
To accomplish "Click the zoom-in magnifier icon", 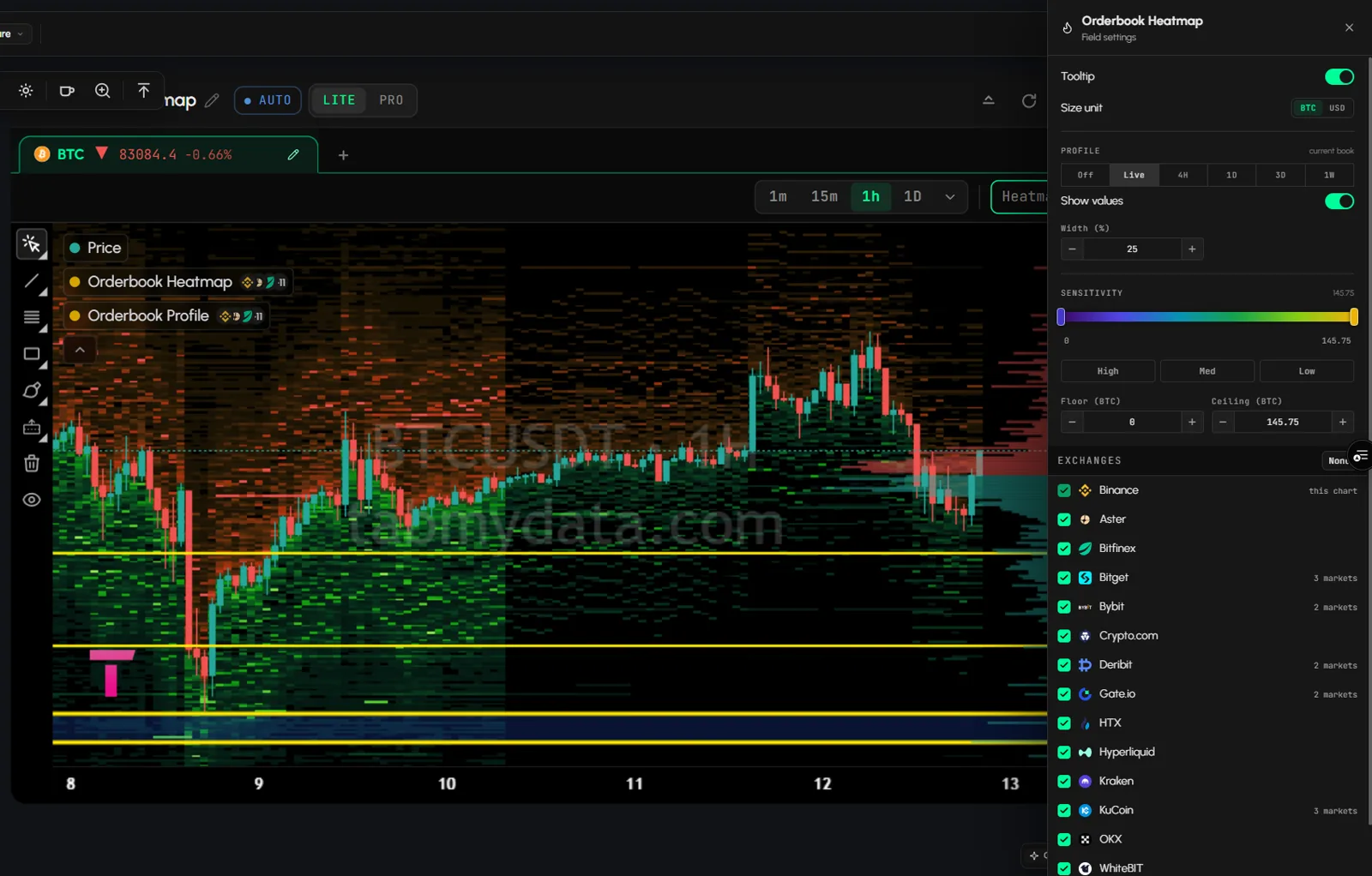I will pyautogui.click(x=103, y=91).
